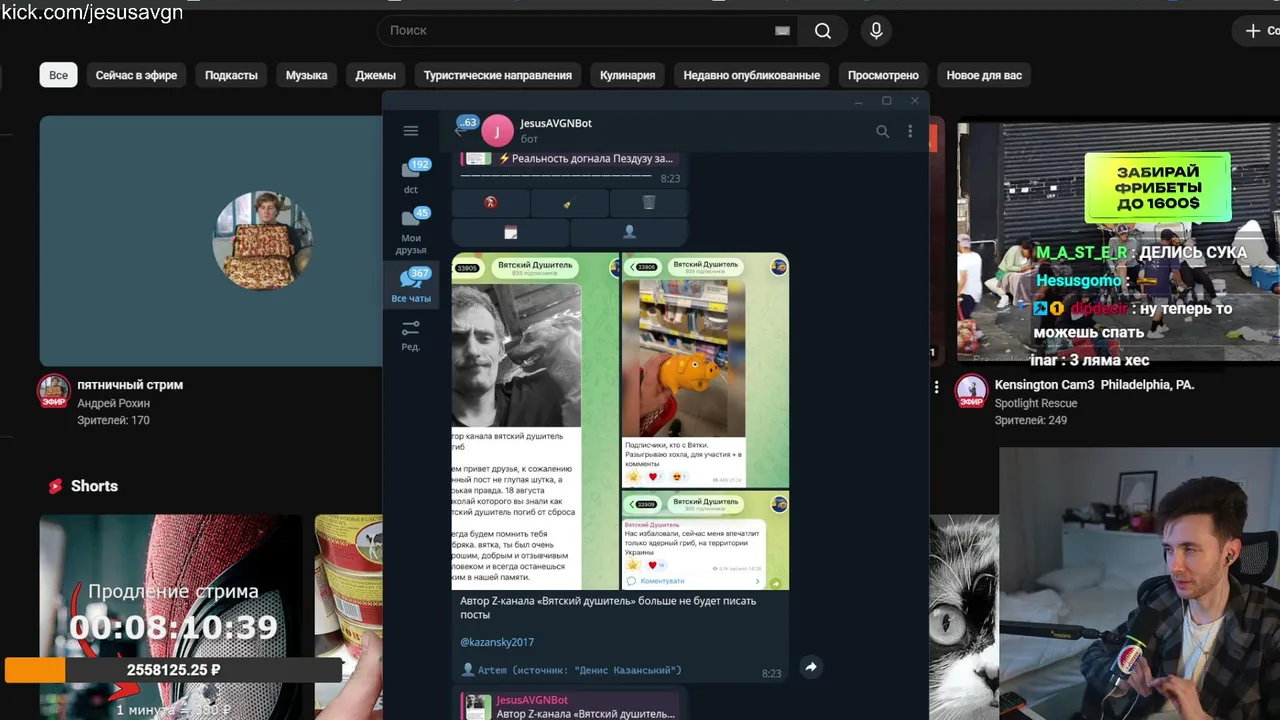Select the Недавно опубликованные filter chip
Image resolution: width=1280 pixels, height=720 pixels.
click(752, 75)
